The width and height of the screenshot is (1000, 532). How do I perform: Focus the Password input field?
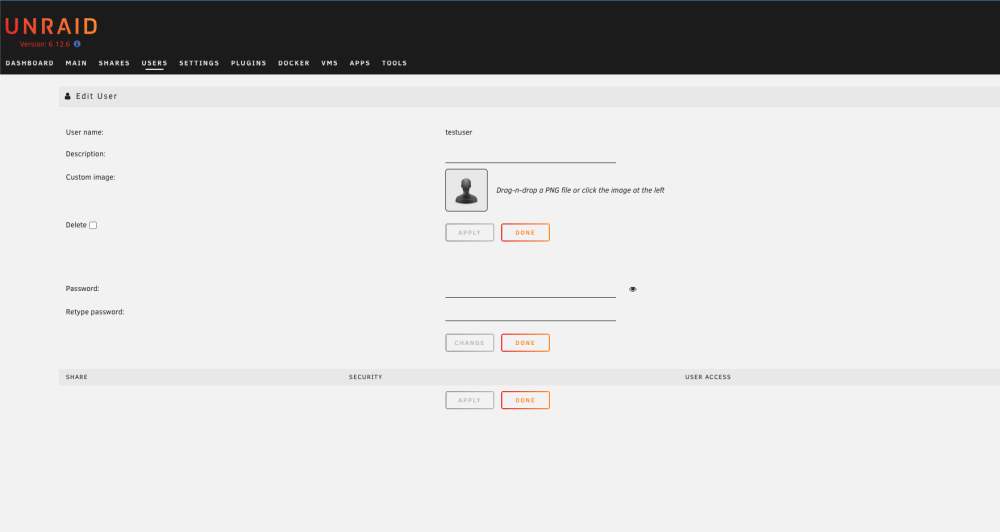pos(531,290)
